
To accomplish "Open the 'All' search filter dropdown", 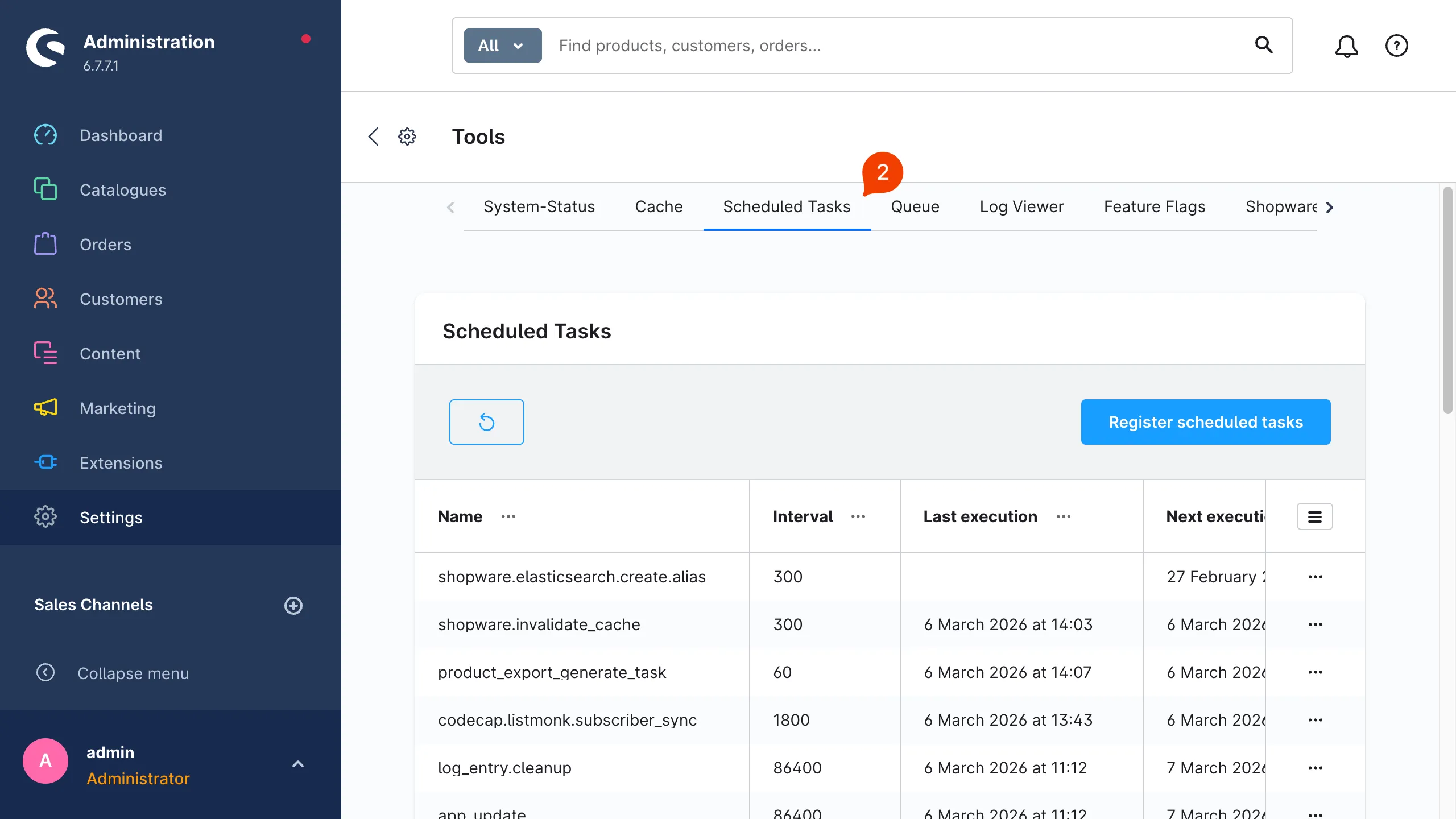I will [x=502, y=45].
